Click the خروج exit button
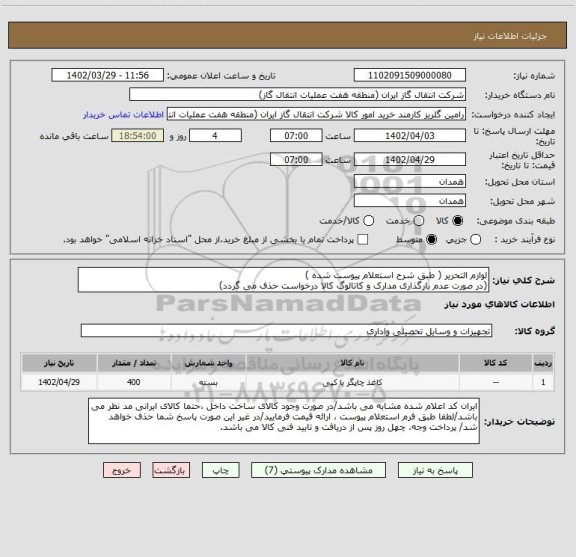 (122, 470)
